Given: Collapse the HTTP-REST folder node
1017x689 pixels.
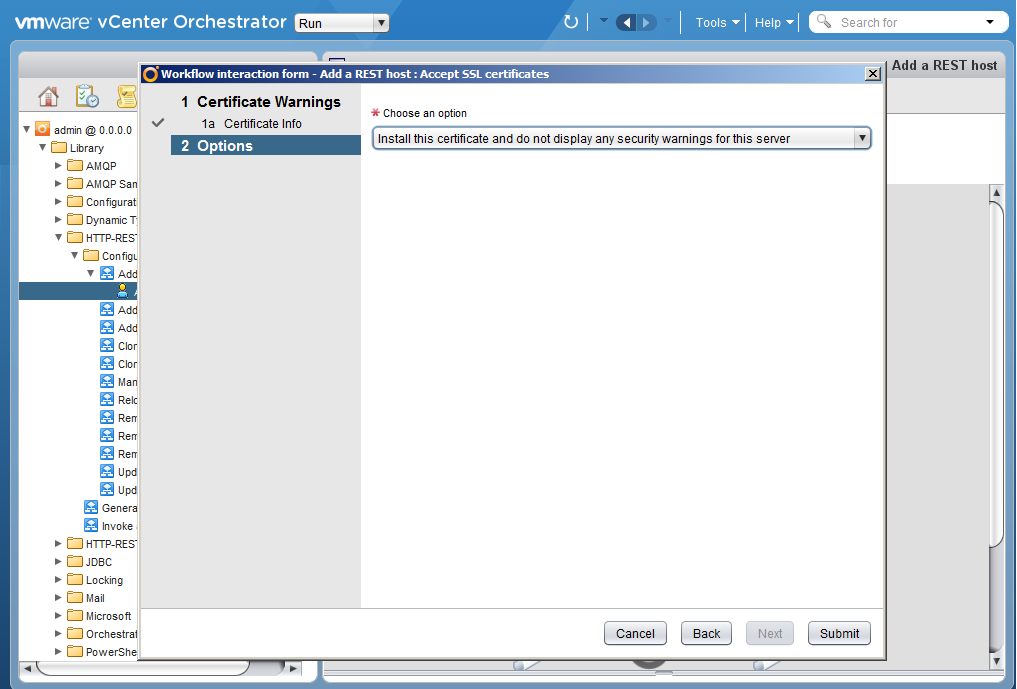Looking at the screenshot, I should [58, 237].
